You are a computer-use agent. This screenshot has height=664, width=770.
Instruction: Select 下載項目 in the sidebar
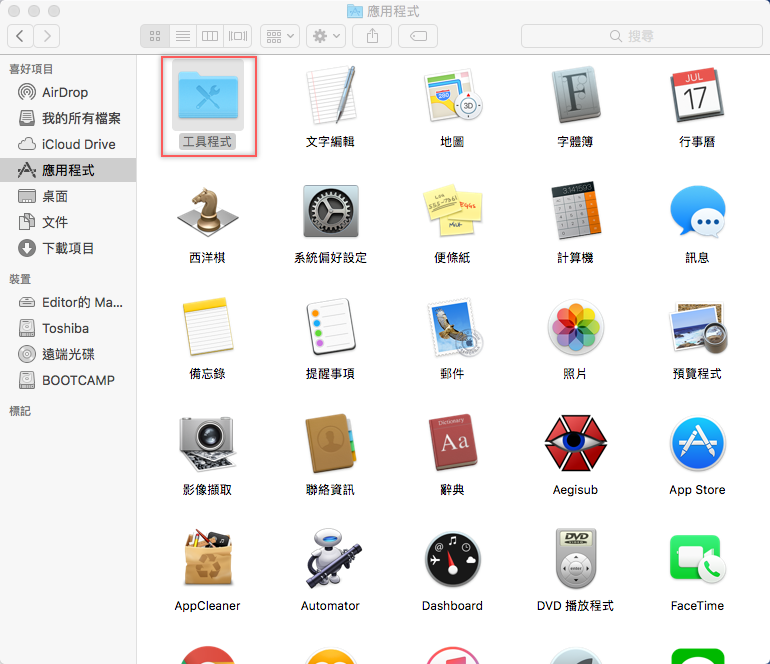(68, 249)
